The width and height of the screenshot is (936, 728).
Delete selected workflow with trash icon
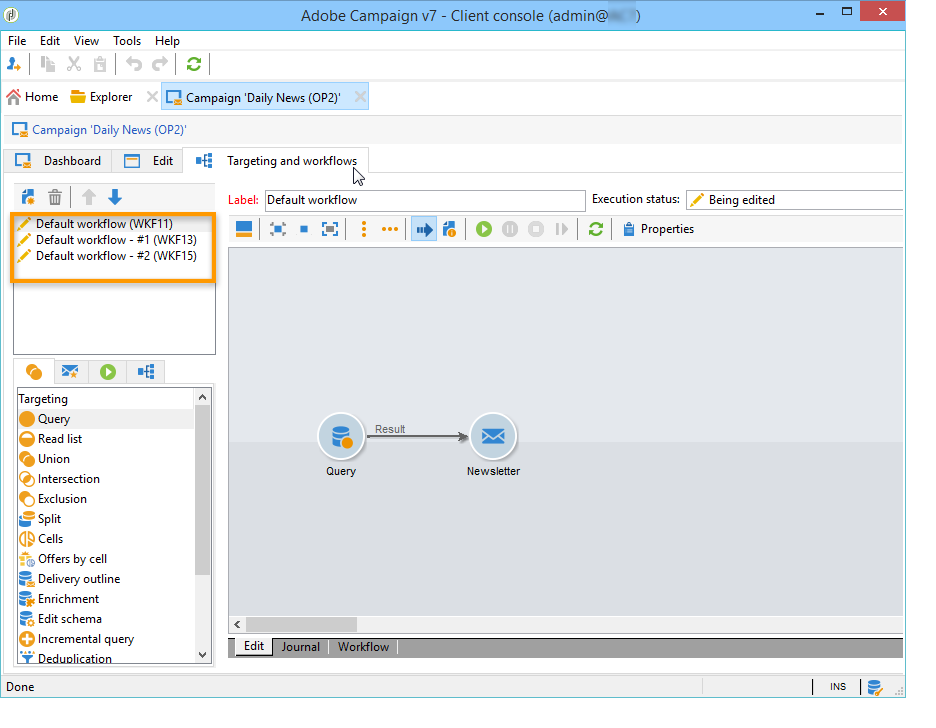[x=54, y=197]
